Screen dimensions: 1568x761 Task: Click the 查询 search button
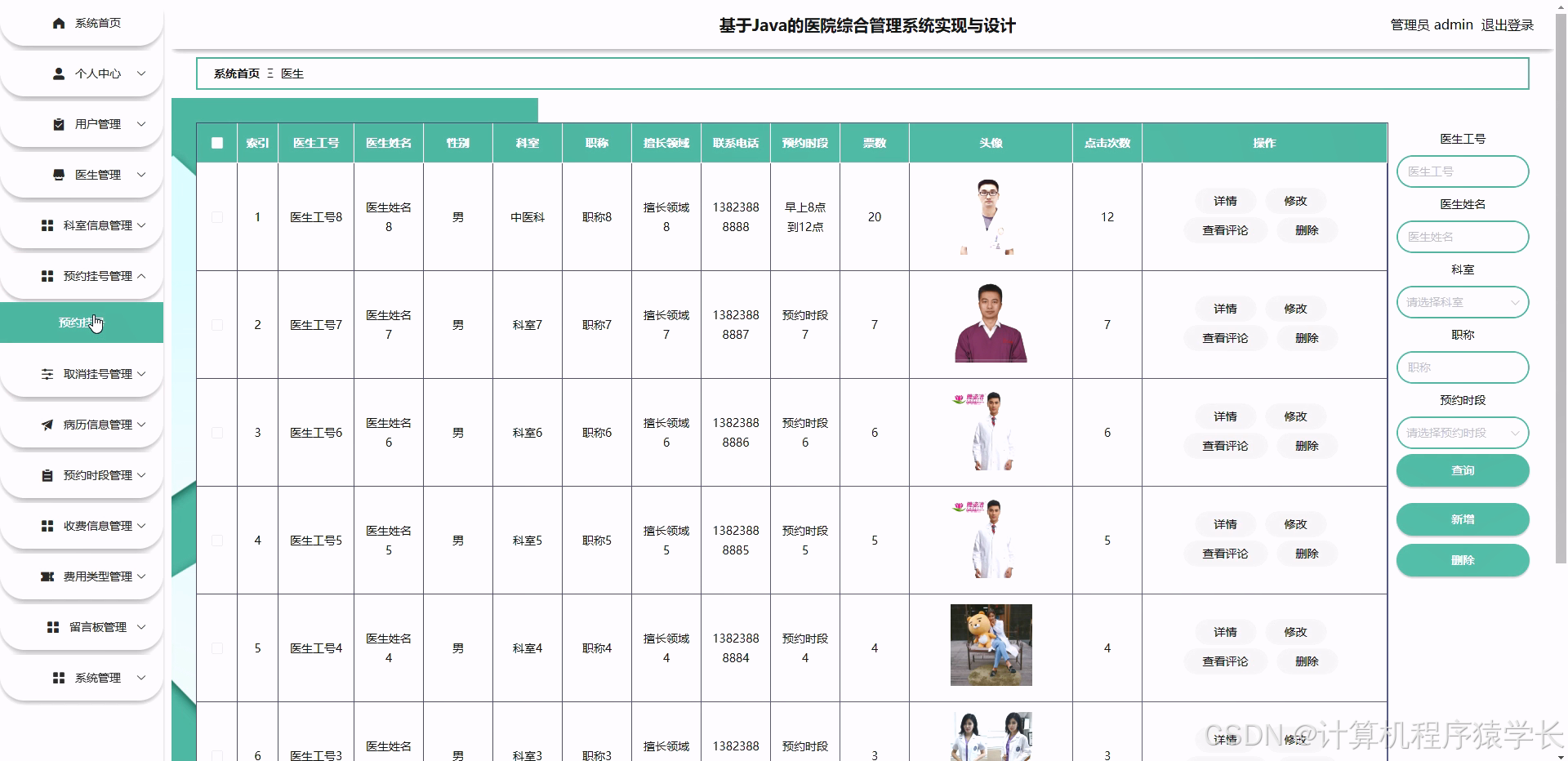1463,470
